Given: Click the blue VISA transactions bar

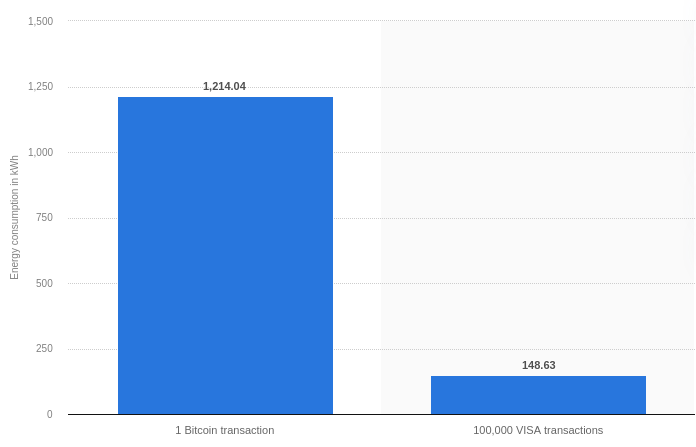Looking at the screenshot, I should coord(538,395).
